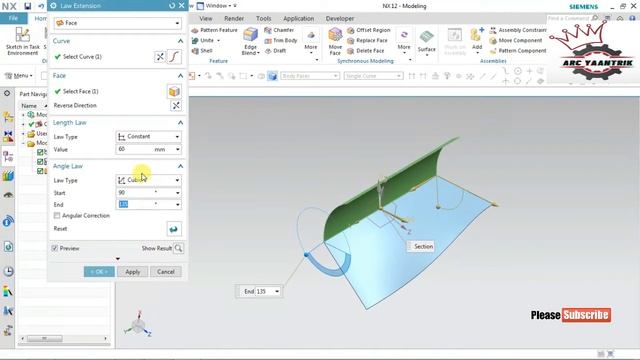Switch to the Render tab
The width and height of the screenshot is (640, 360).
(234, 19)
